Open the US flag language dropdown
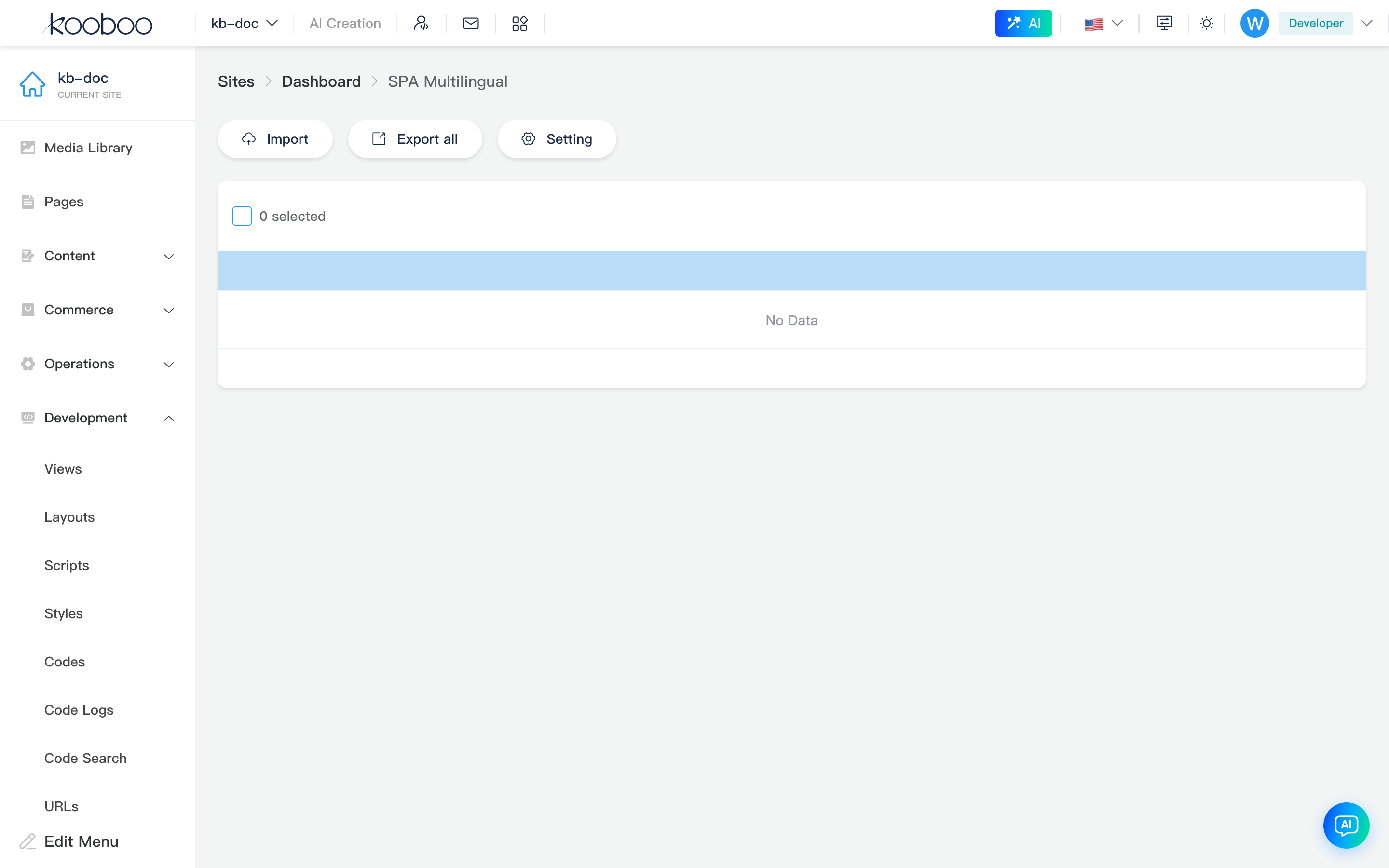Screen dimensions: 1389x868 pyautogui.click(x=1103, y=24)
